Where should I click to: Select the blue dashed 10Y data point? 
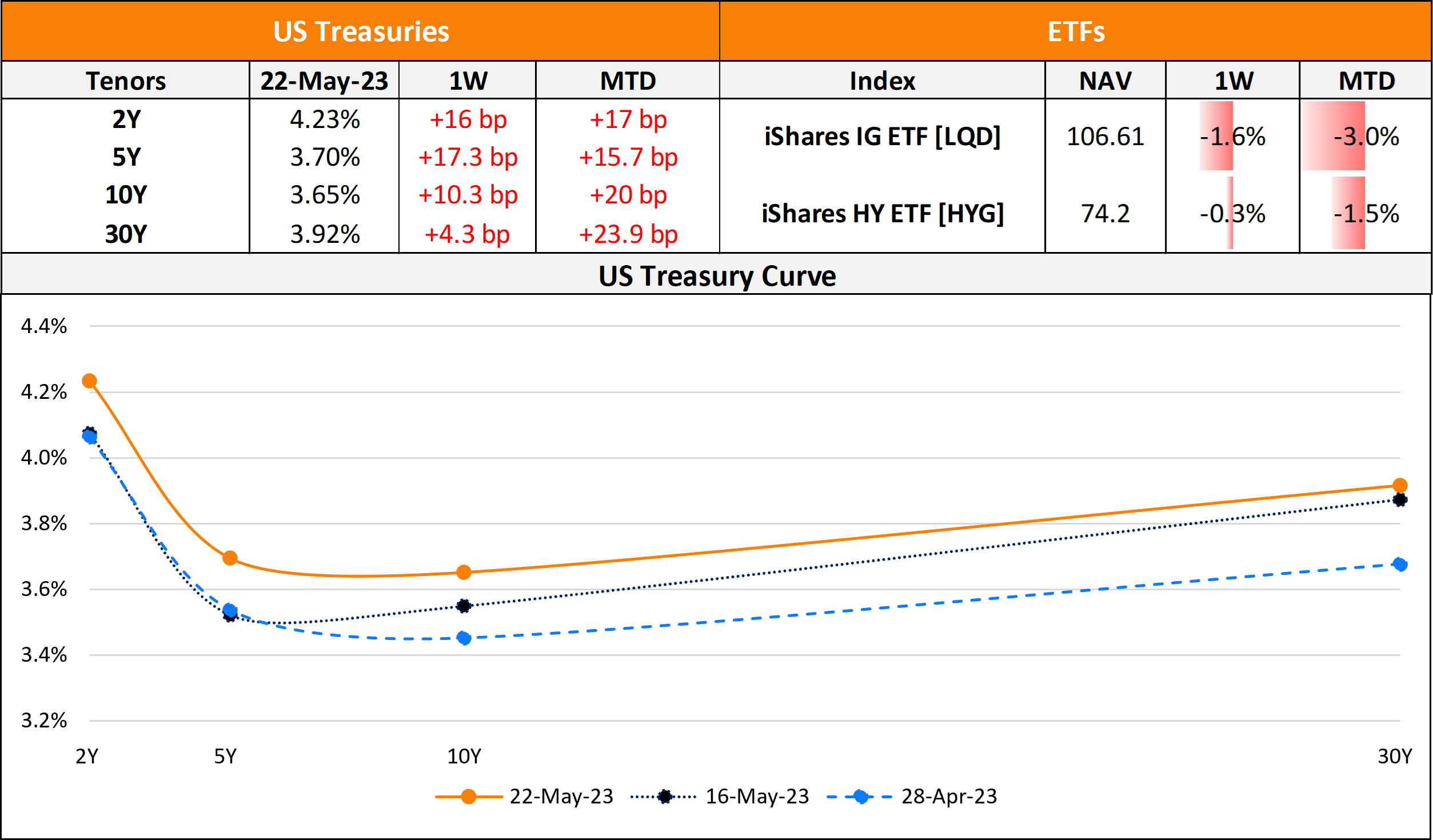(x=464, y=638)
